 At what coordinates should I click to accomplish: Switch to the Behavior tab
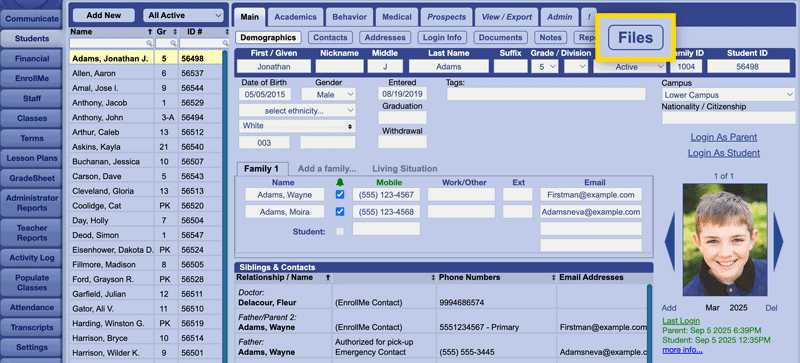click(x=349, y=17)
